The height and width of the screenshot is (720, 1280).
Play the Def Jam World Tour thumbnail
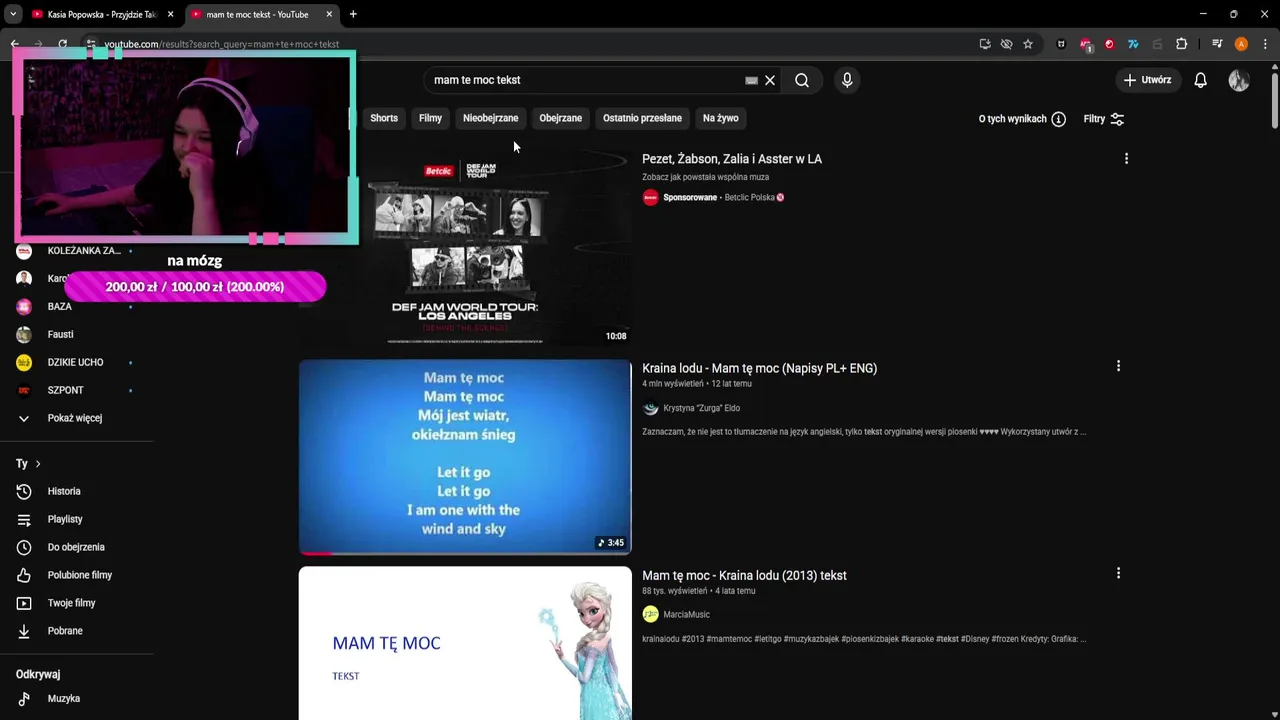465,248
